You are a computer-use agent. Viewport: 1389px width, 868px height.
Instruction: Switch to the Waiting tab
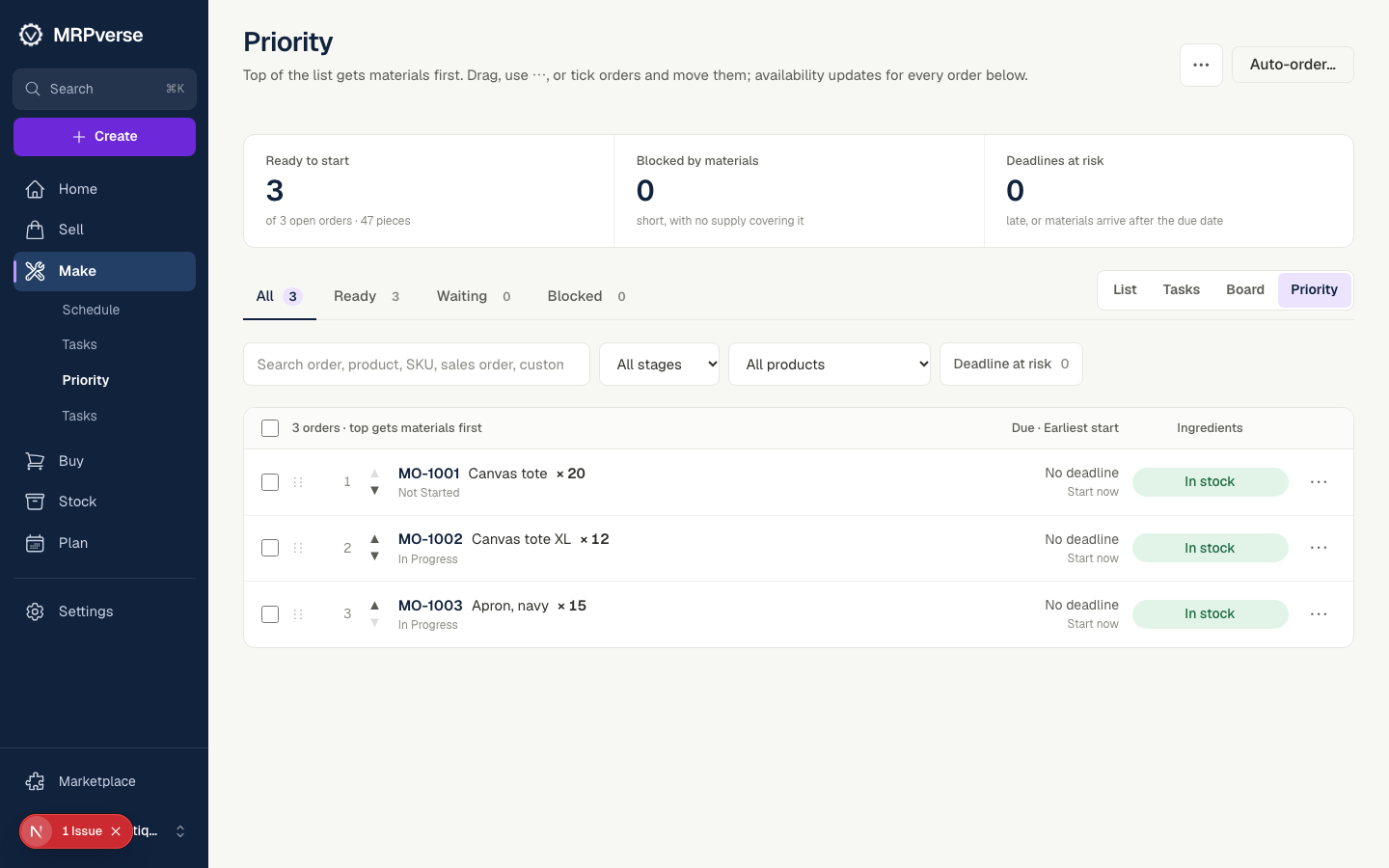[x=474, y=296]
